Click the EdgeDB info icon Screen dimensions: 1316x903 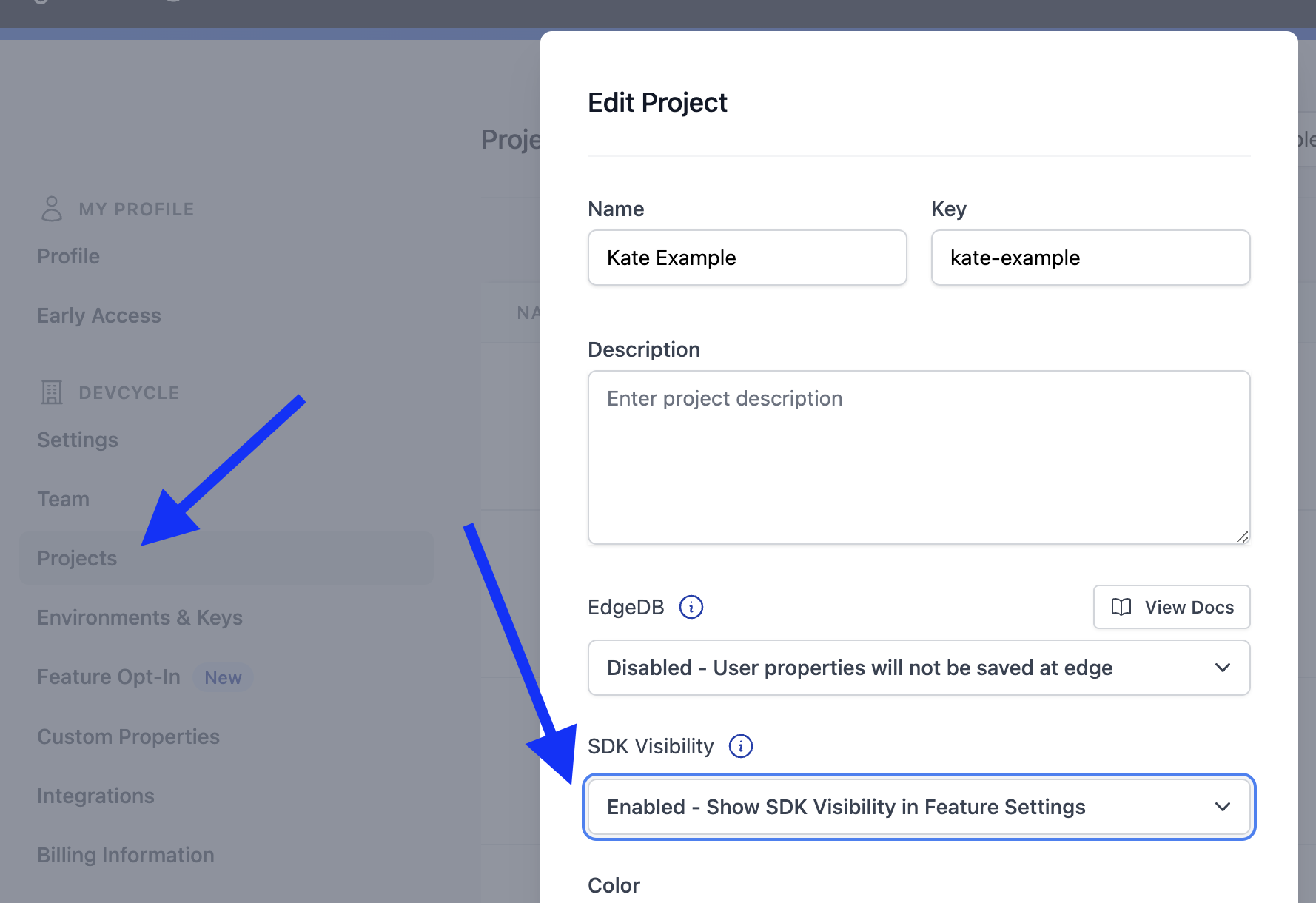(x=691, y=606)
